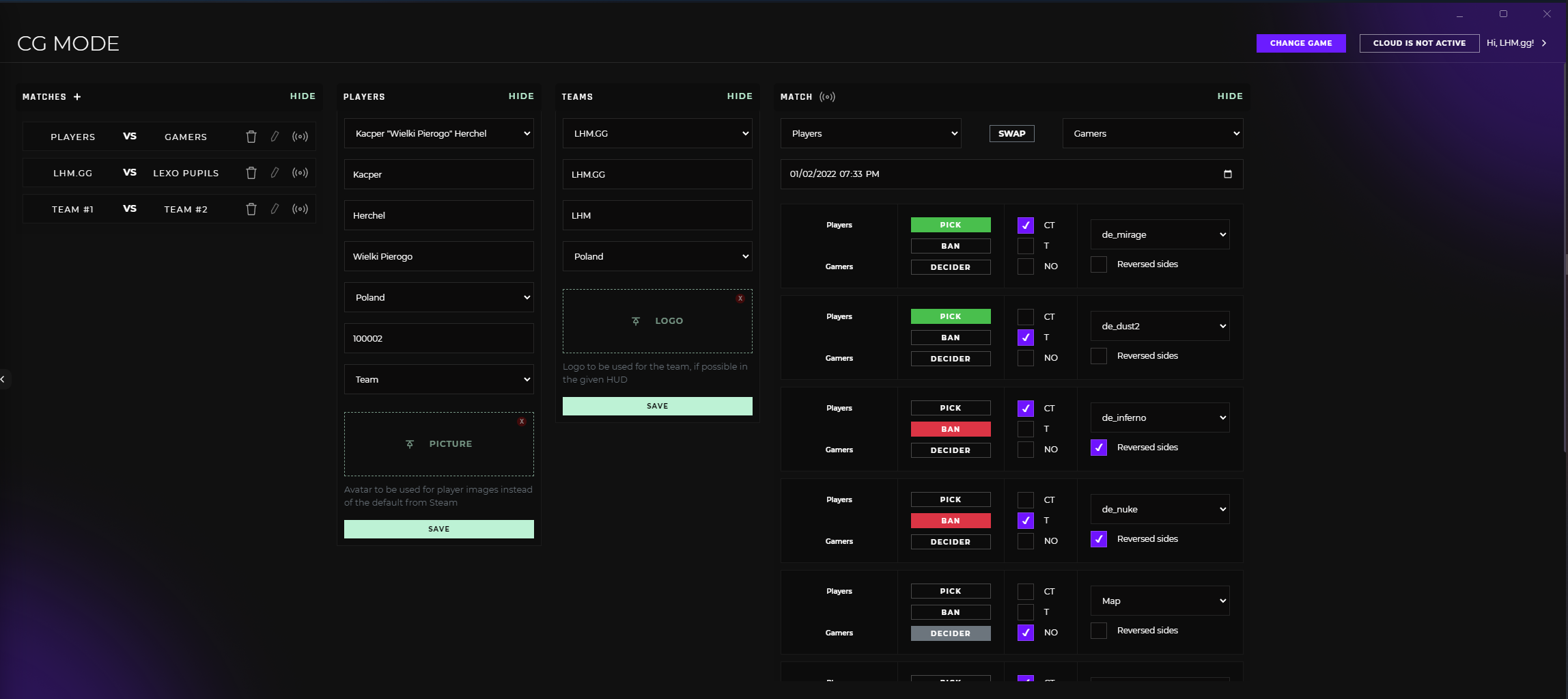Remove the team logo with red X
Image resolution: width=1568 pixels, height=699 pixels.
[x=740, y=299]
